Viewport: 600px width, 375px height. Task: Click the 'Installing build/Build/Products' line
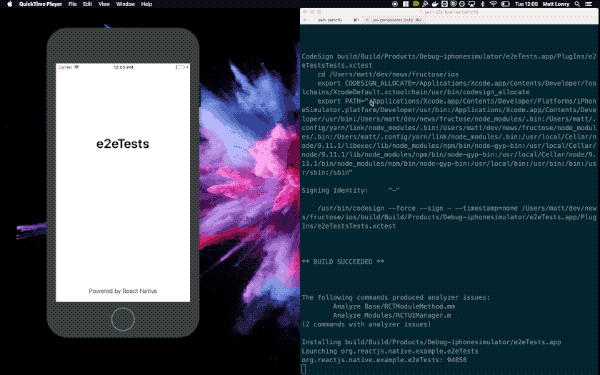click(x=431, y=342)
